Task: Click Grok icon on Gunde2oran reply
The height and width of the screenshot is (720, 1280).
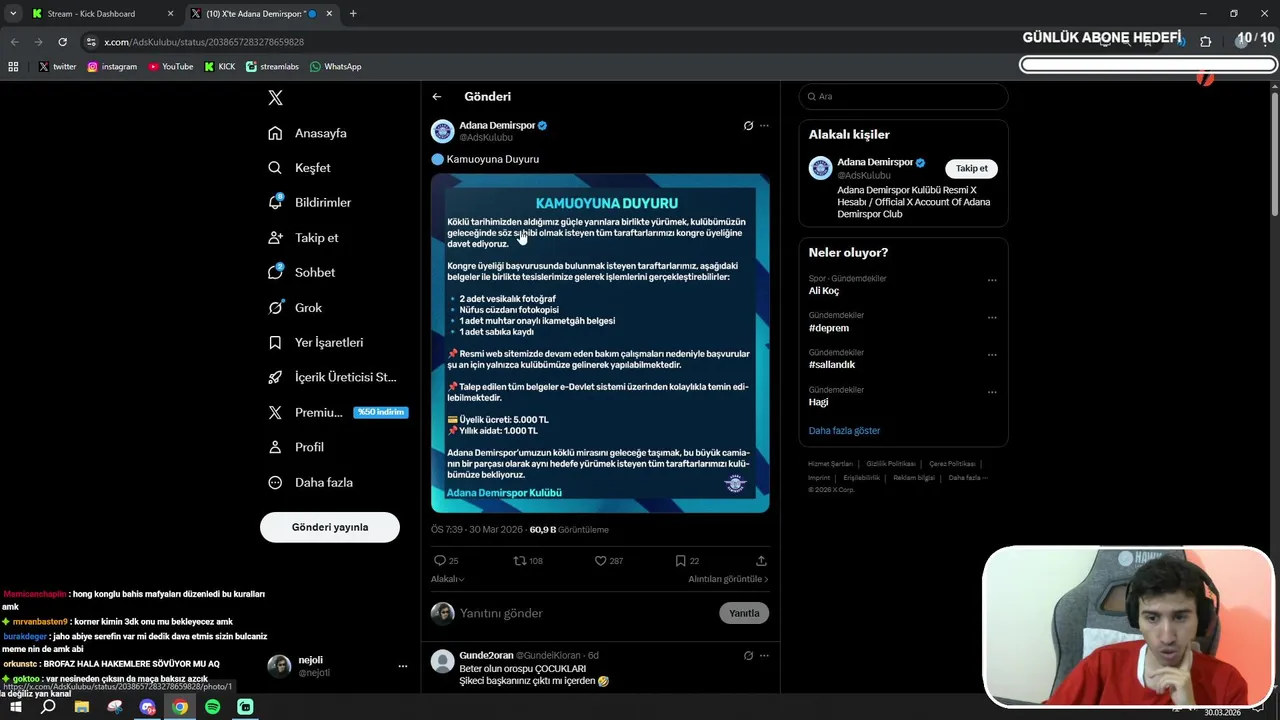Action: coord(748,656)
